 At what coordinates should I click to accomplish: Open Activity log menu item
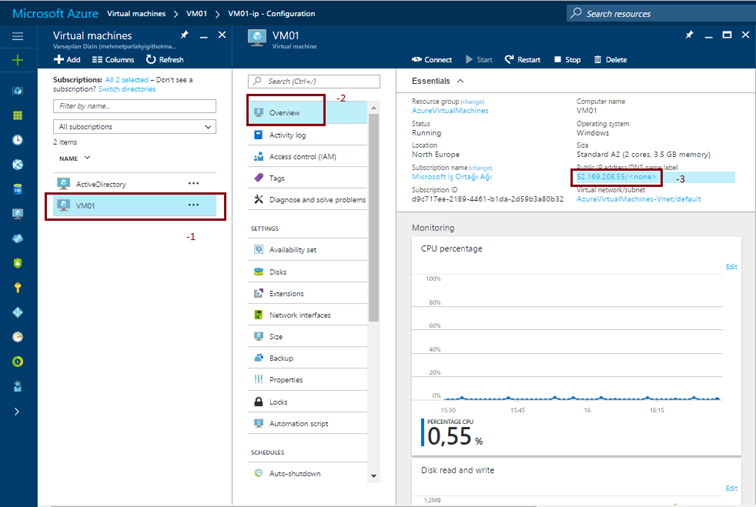[308, 135]
